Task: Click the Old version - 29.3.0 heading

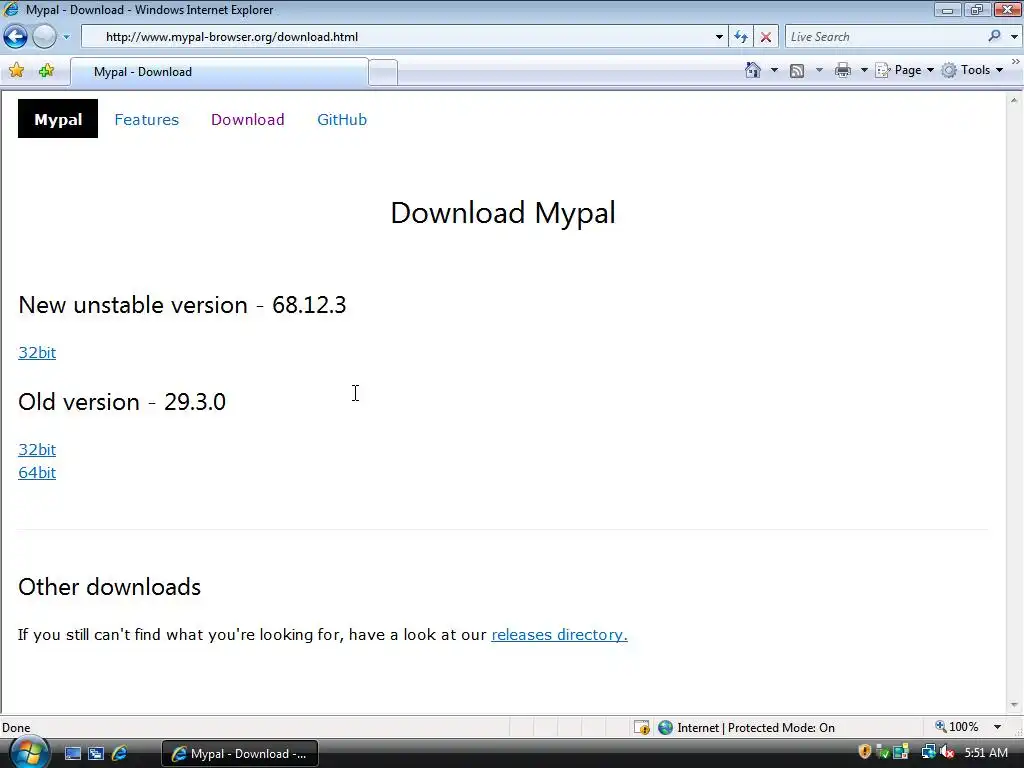Action: (122, 402)
